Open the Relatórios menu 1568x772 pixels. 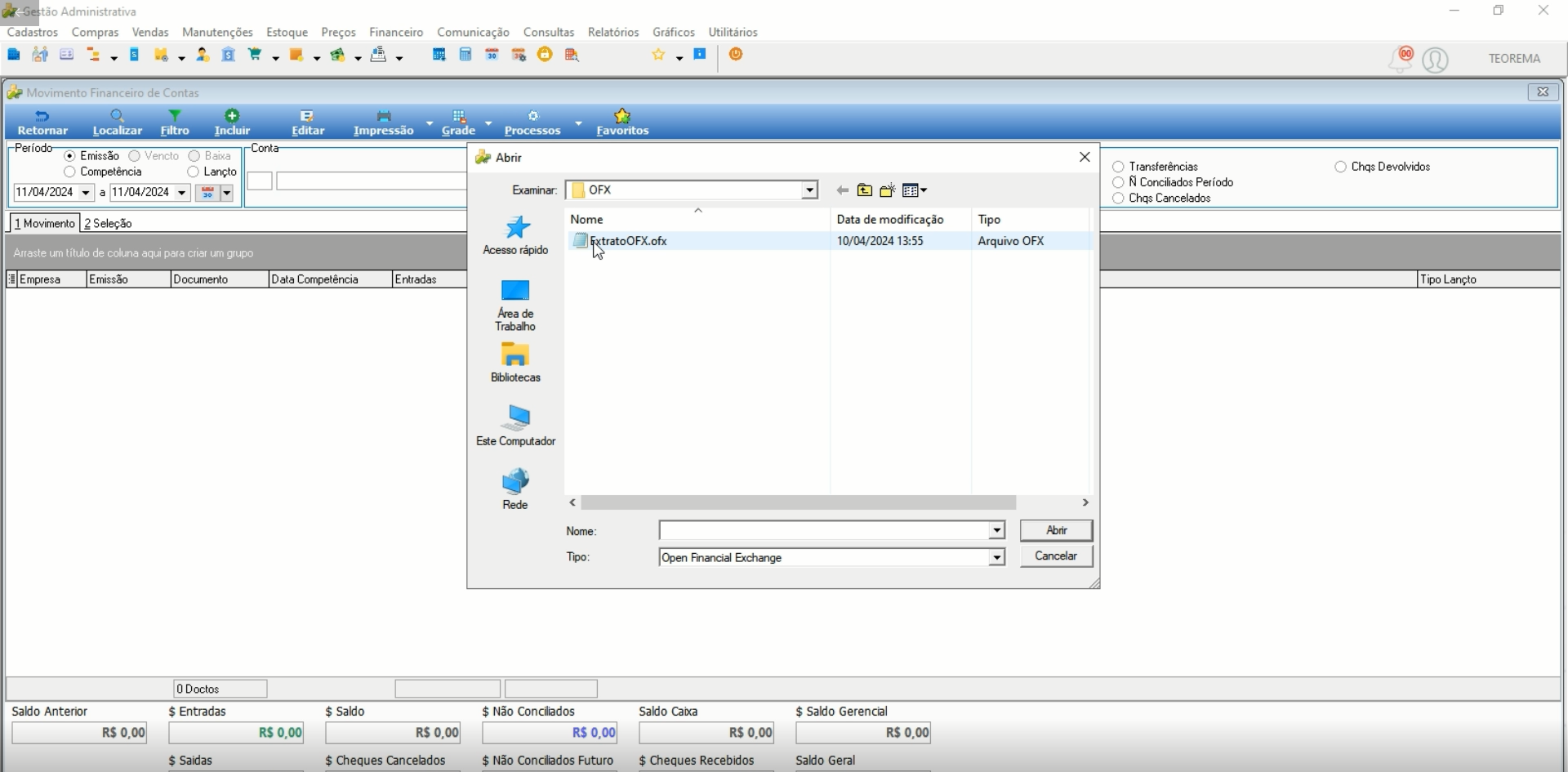(x=613, y=32)
